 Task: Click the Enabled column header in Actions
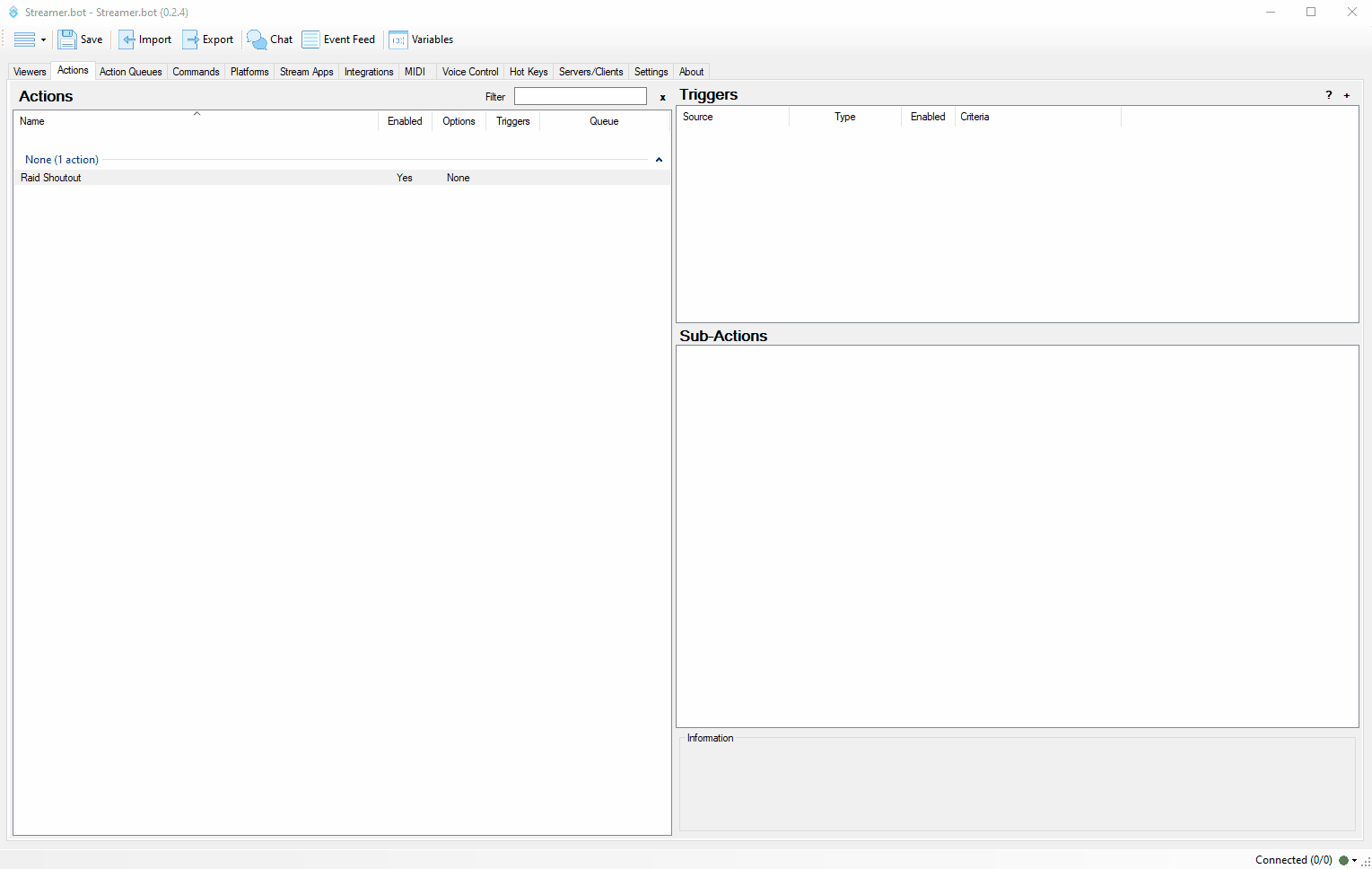coord(405,121)
